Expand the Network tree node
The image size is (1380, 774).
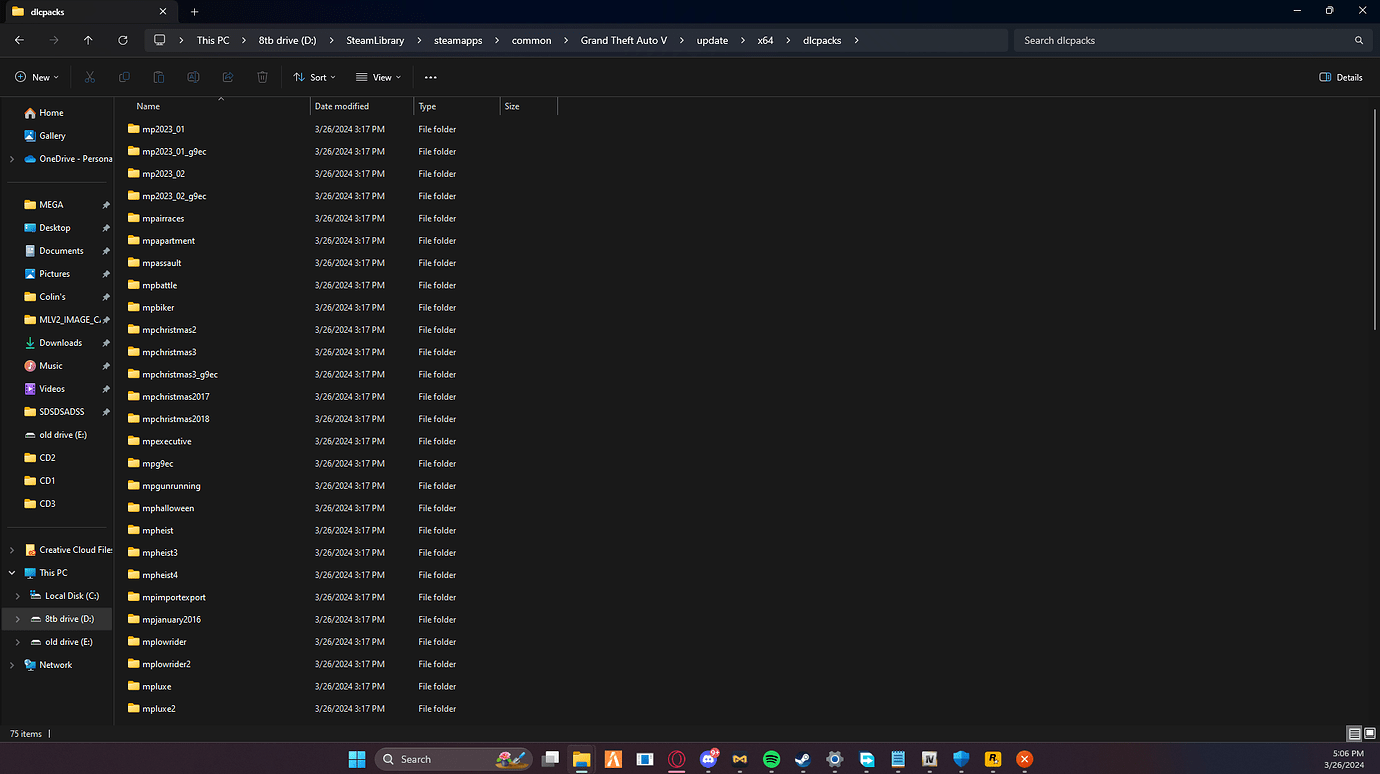12,665
